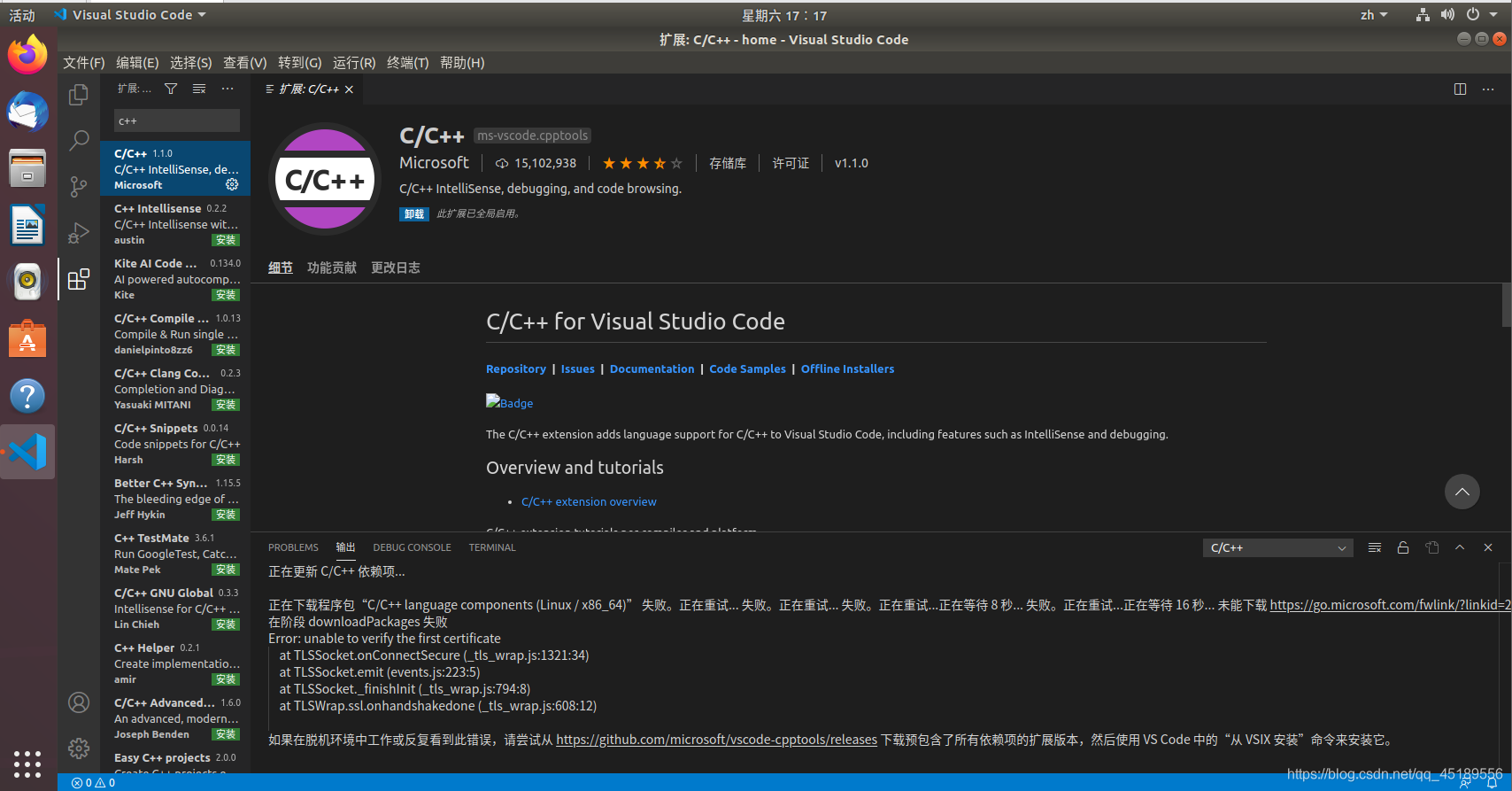
Task: Open the vscode-cpptools releases GitHub link
Action: pyautogui.click(x=716, y=740)
